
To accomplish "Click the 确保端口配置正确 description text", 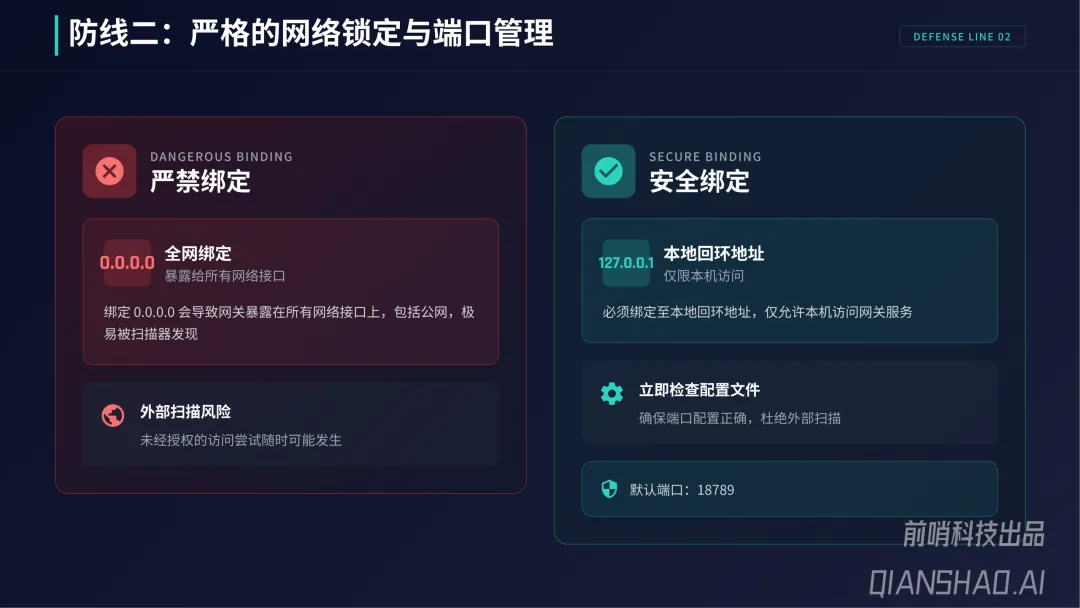I will pos(739,418).
